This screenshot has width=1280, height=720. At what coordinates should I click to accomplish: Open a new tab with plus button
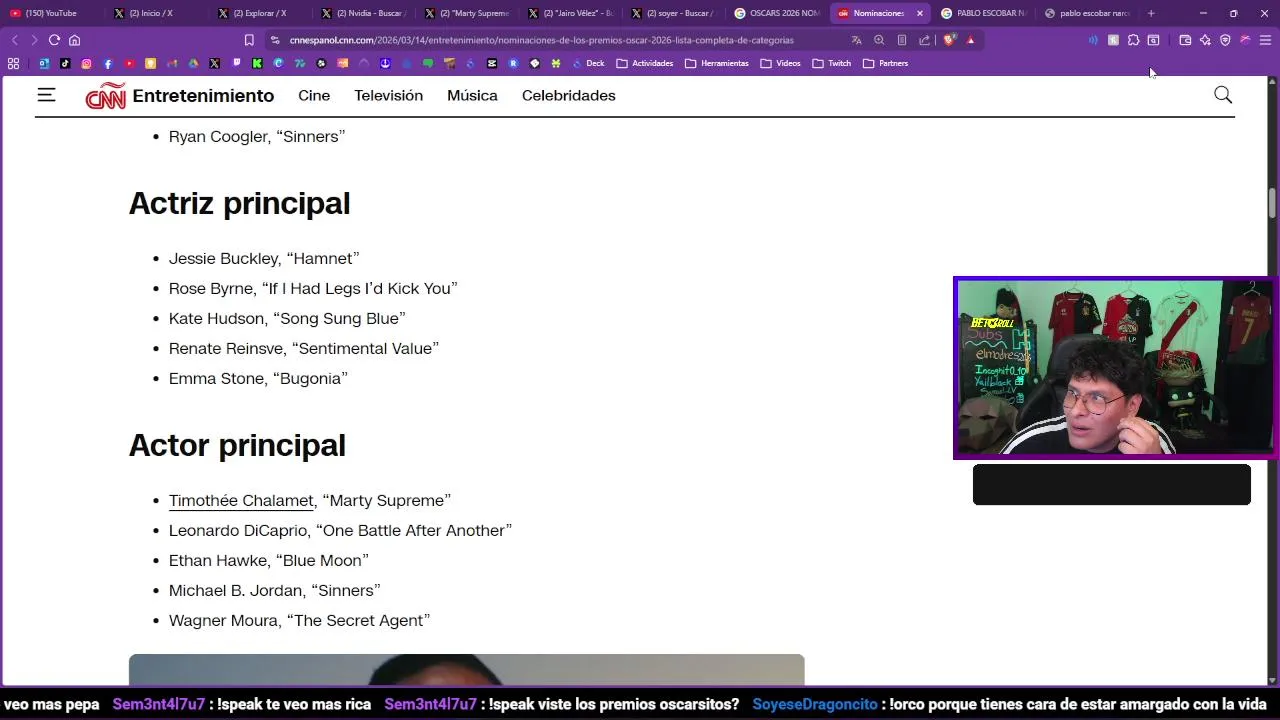click(x=1151, y=13)
